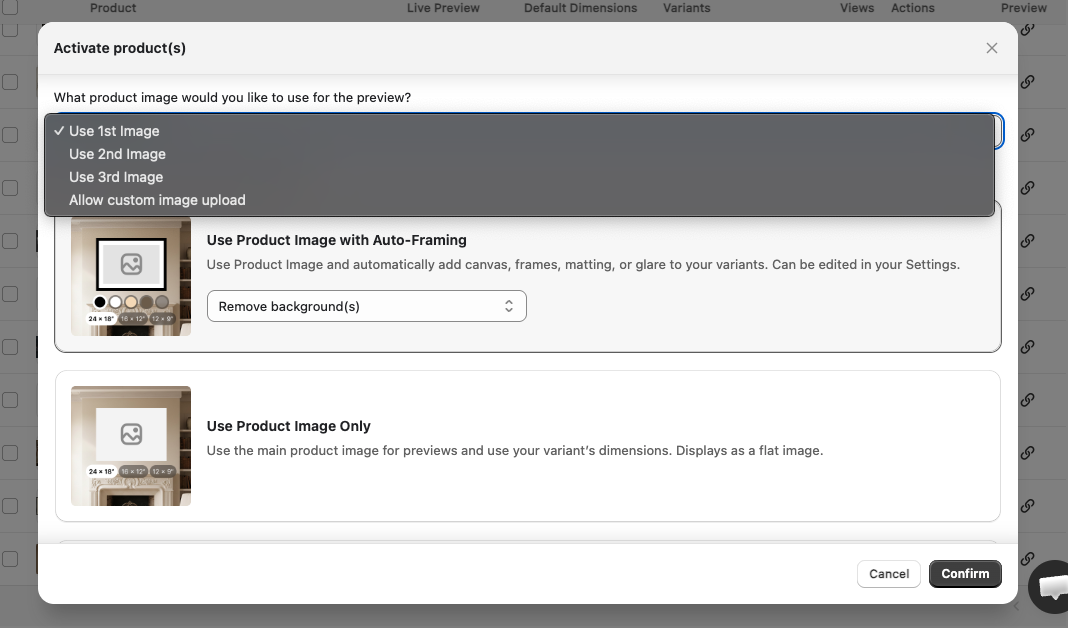Click the Cancel button
The image size is (1068, 628).
(x=889, y=574)
